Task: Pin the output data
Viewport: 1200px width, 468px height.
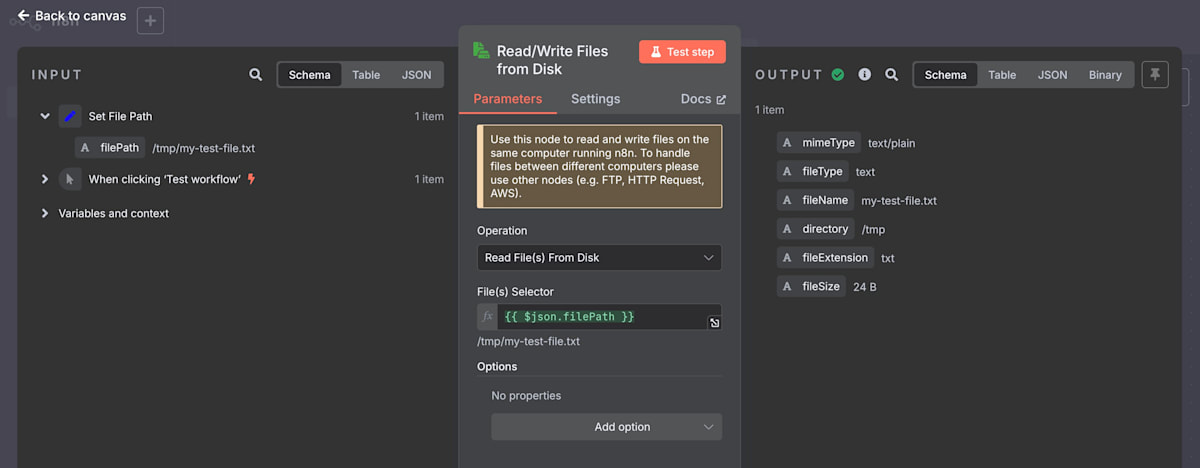Action: click(x=1155, y=75)
